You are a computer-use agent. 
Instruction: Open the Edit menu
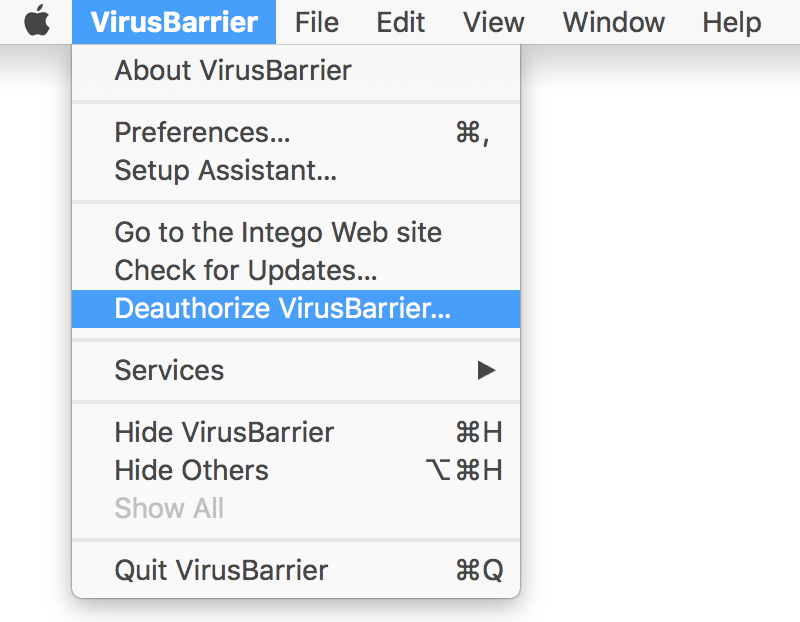coord(401,22)
